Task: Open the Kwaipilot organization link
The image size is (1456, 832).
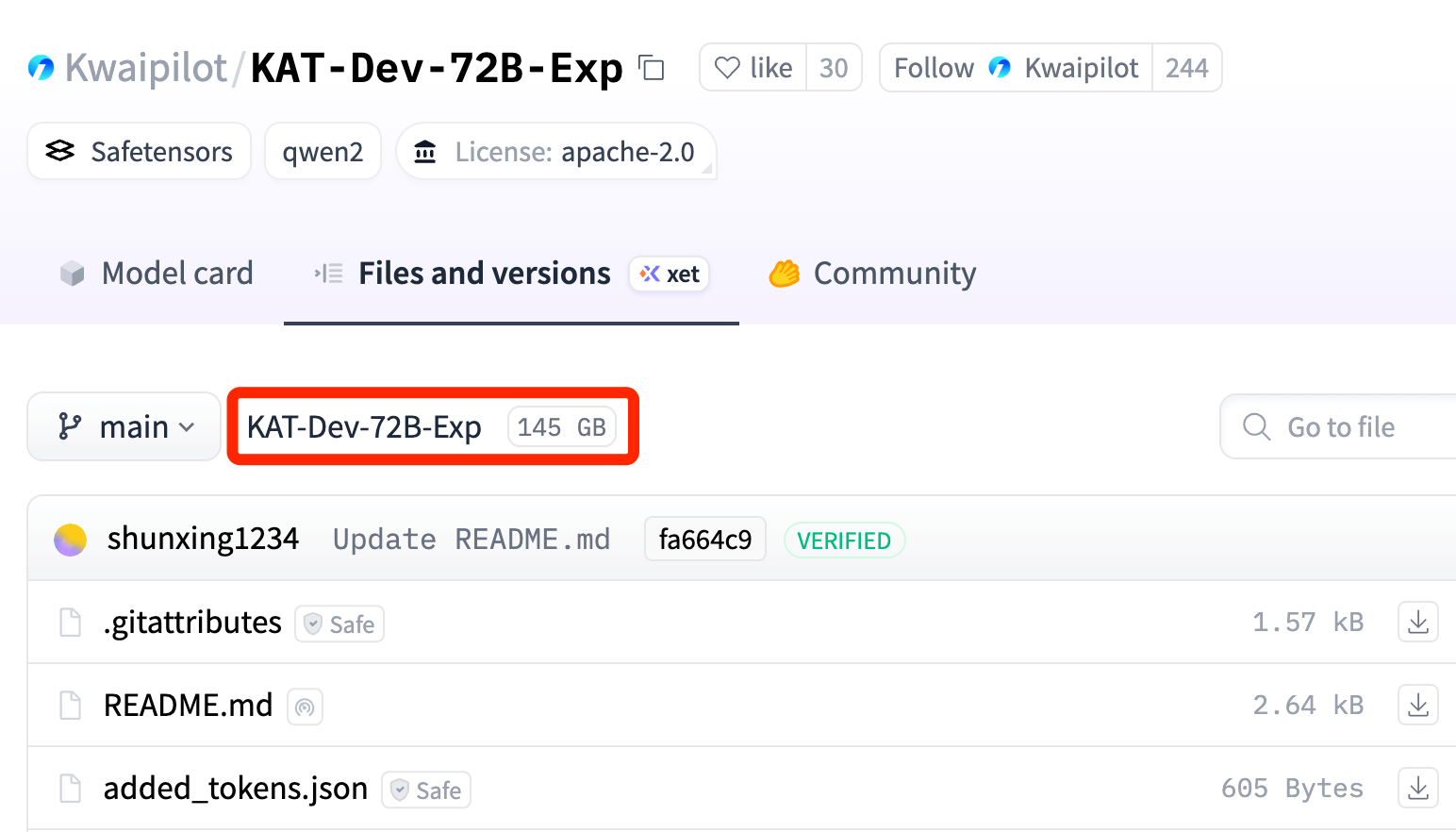Action: (x=146, y=68)
